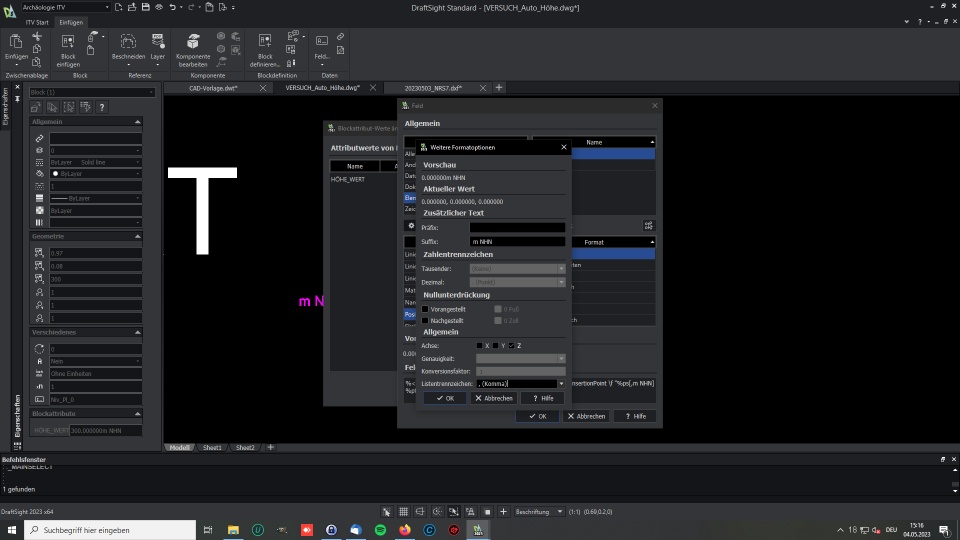The height and width of the screenshot is (540, 960).
Task: Click Abbrechen in Weitere Formatoptionen dialog
Action: point(494,398)
